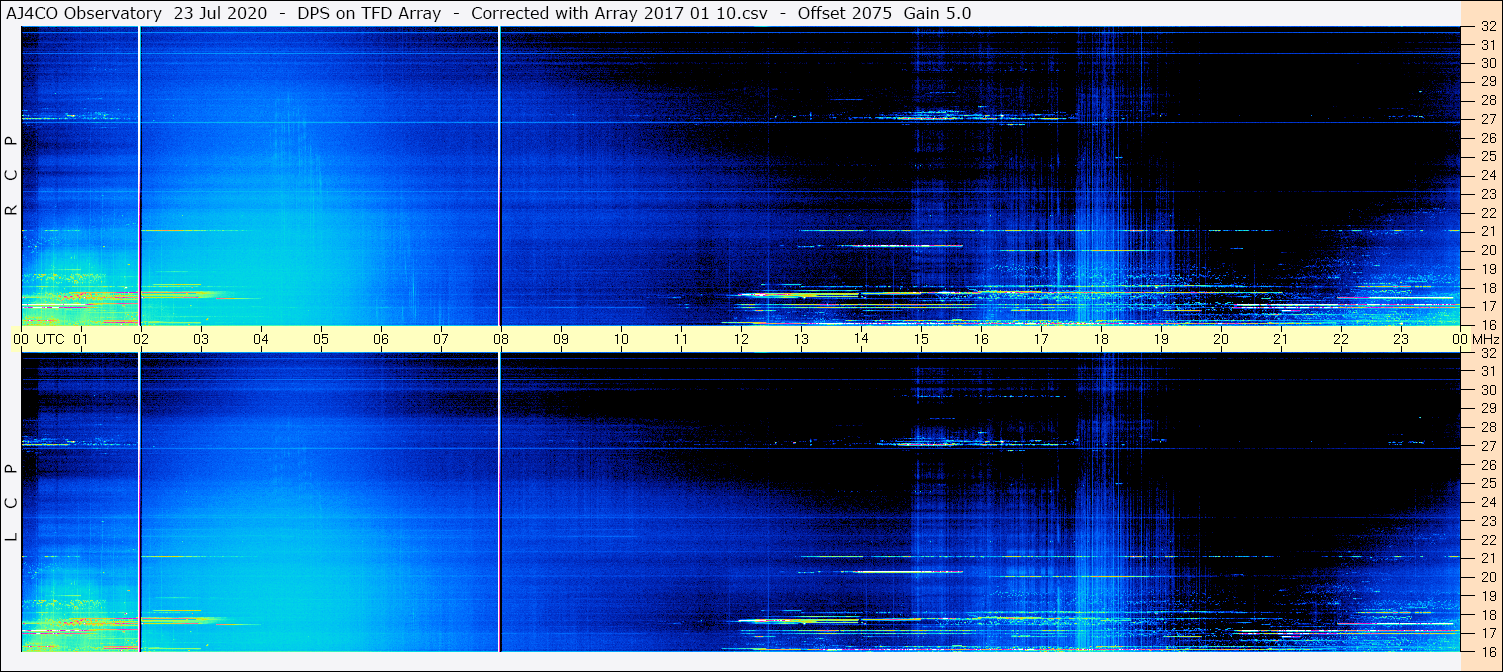Click the 05 hour label on UTC axis

[x=320, y=339]
